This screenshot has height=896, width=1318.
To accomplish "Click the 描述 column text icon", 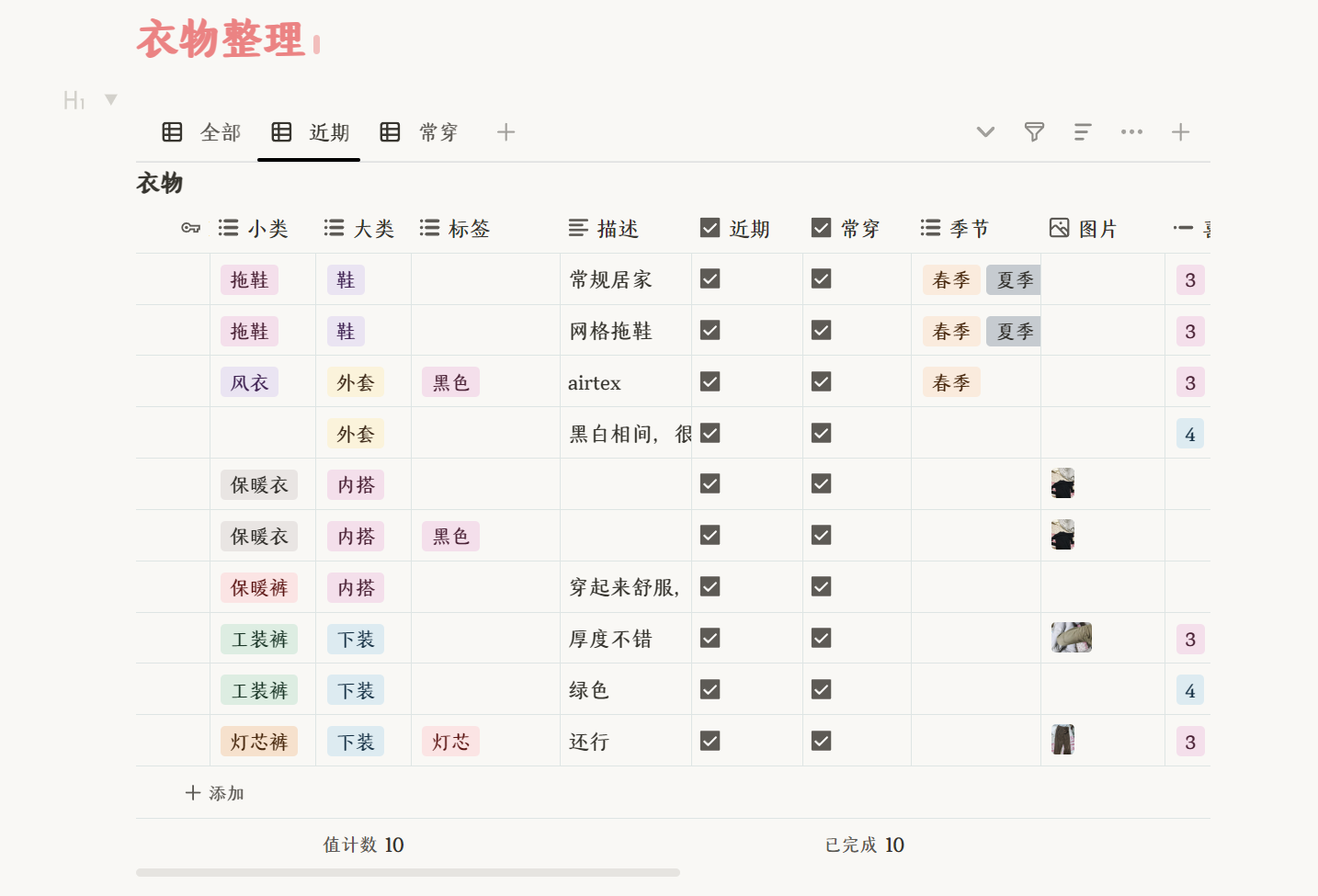I will click(578, 228).
